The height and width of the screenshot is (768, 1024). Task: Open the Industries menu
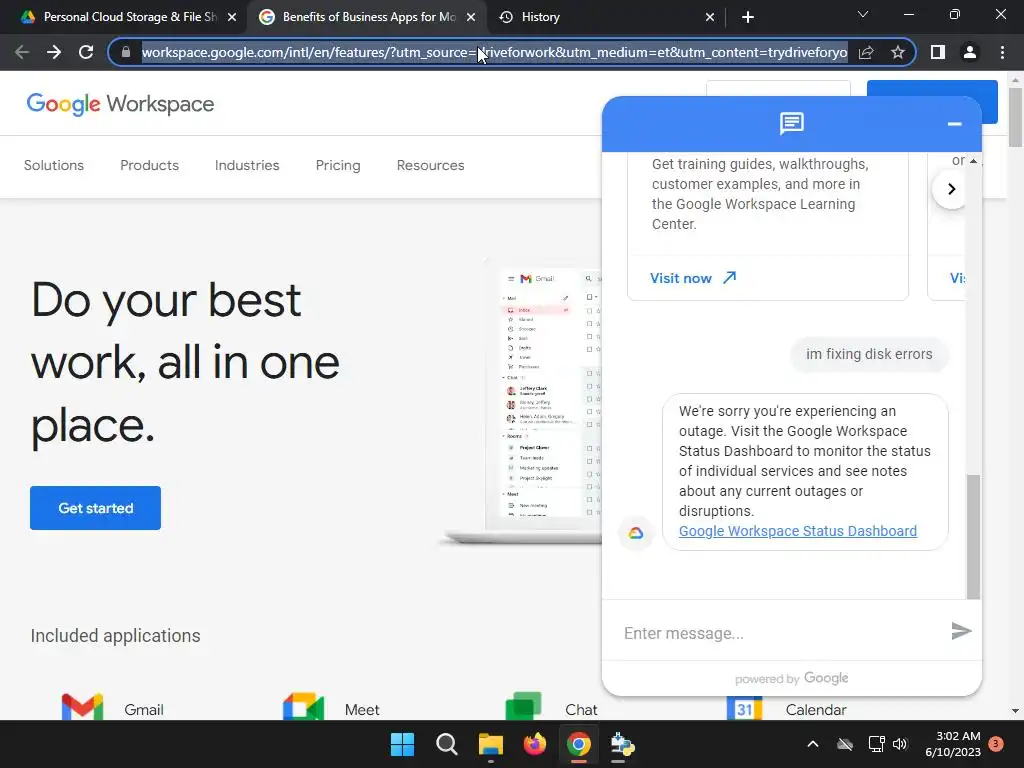[x=247, y=165]
